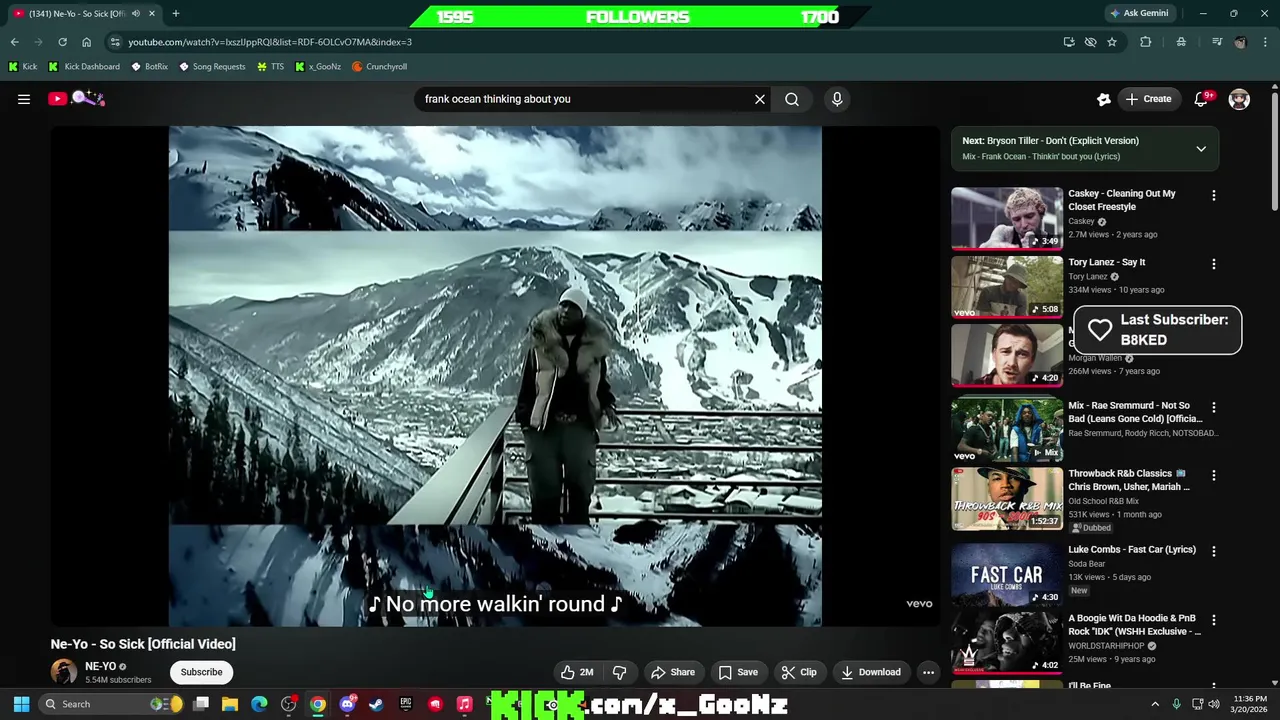
Task: Open the Crunchyroll bookmark
Action: pos(379,66)
